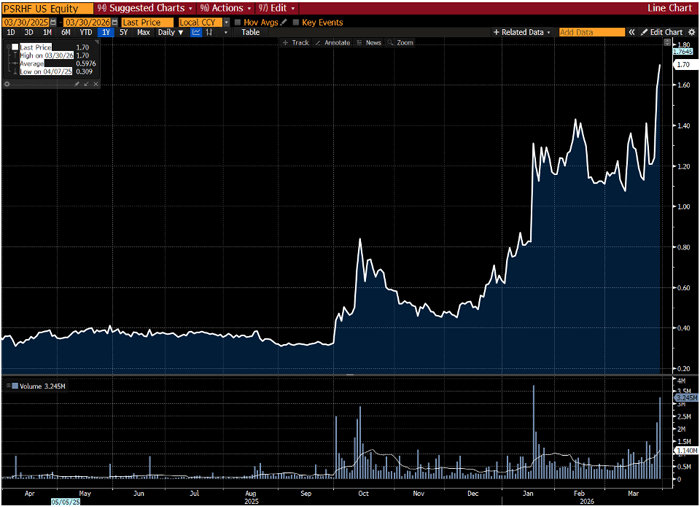The width and height of the screenshot is (700, 507).
Task: Collapse panel with double-chevron icon
Action: tap(633, 32)
